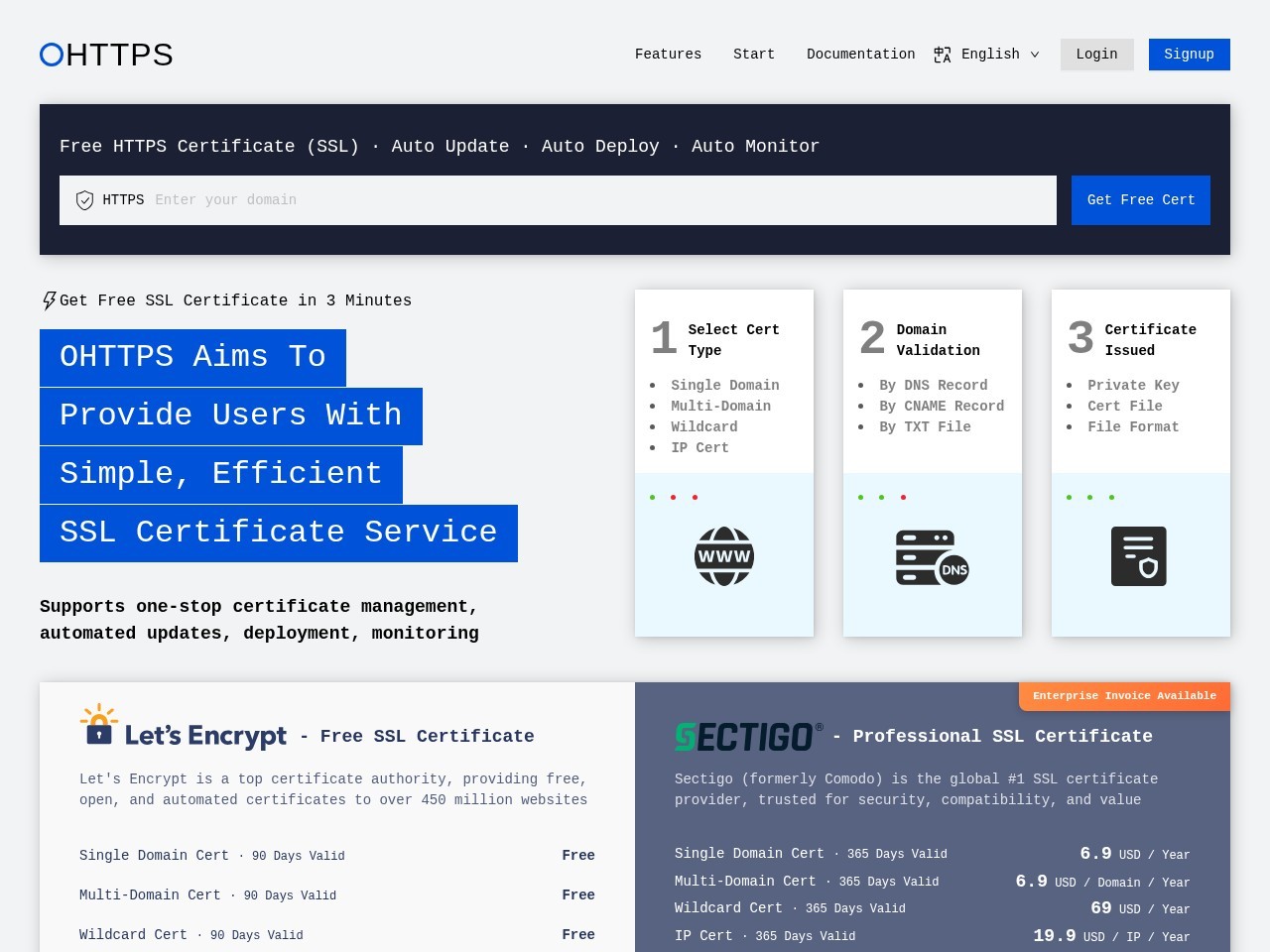Click the shield HTTPS icon in domain field
This screenshot has width=1270, height=952.
(85, 200)
